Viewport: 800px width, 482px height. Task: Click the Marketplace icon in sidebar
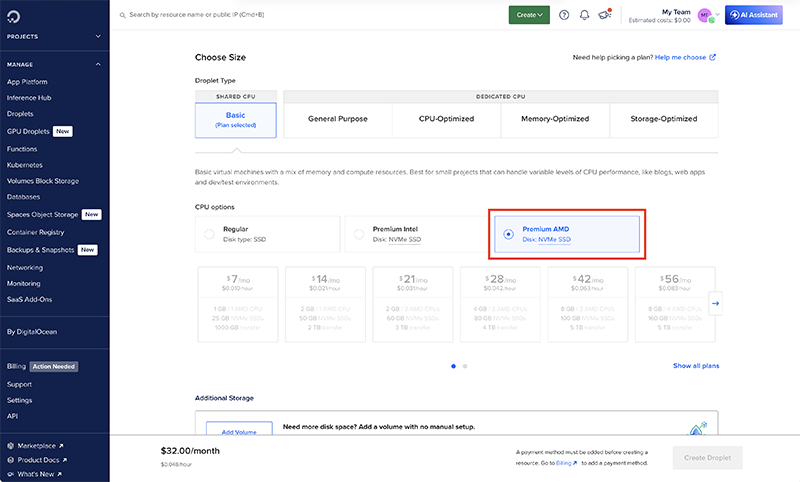point(11,446)
